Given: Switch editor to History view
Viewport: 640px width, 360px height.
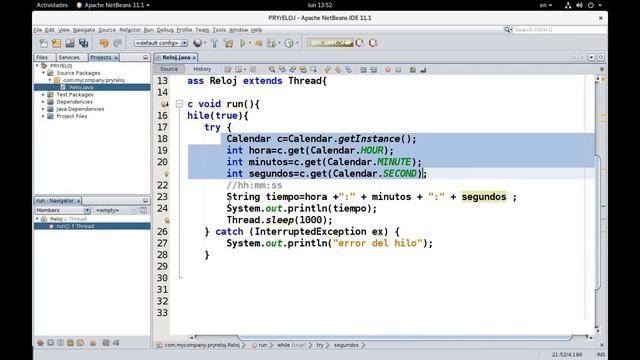Looking at the screenshot, I should click(202, 69).
